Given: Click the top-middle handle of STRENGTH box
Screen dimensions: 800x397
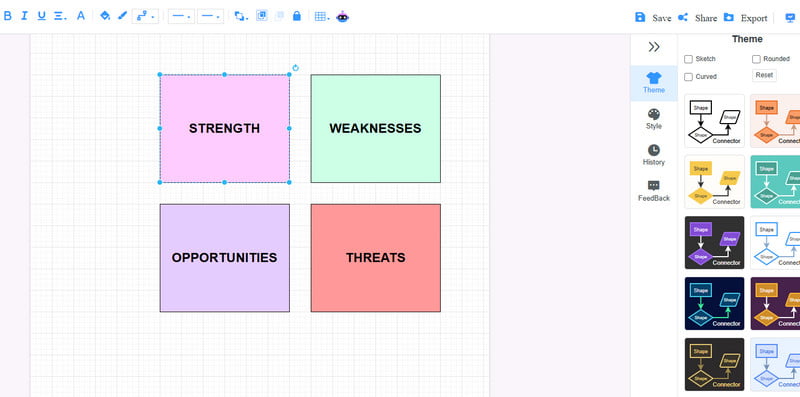Looking at the screenshot, I should pos(224,75).
